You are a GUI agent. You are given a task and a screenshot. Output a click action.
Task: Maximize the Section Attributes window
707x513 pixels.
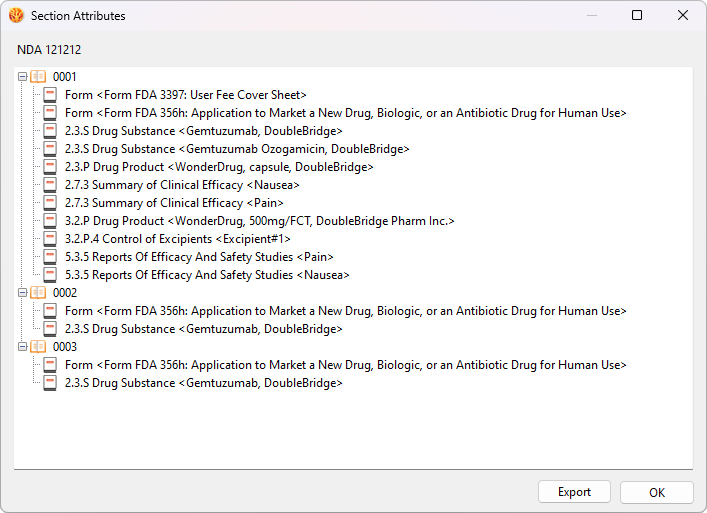[x=637, y=15]
